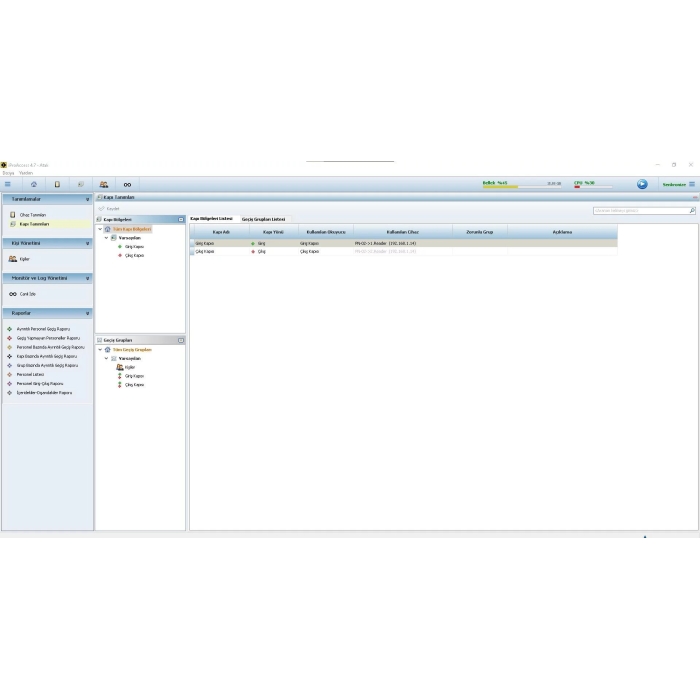Image resolution: width=700 pixels, height=700 pixels.
Task: Click the live monitoring glasses toolbar icon
Action: coord(127,184)
